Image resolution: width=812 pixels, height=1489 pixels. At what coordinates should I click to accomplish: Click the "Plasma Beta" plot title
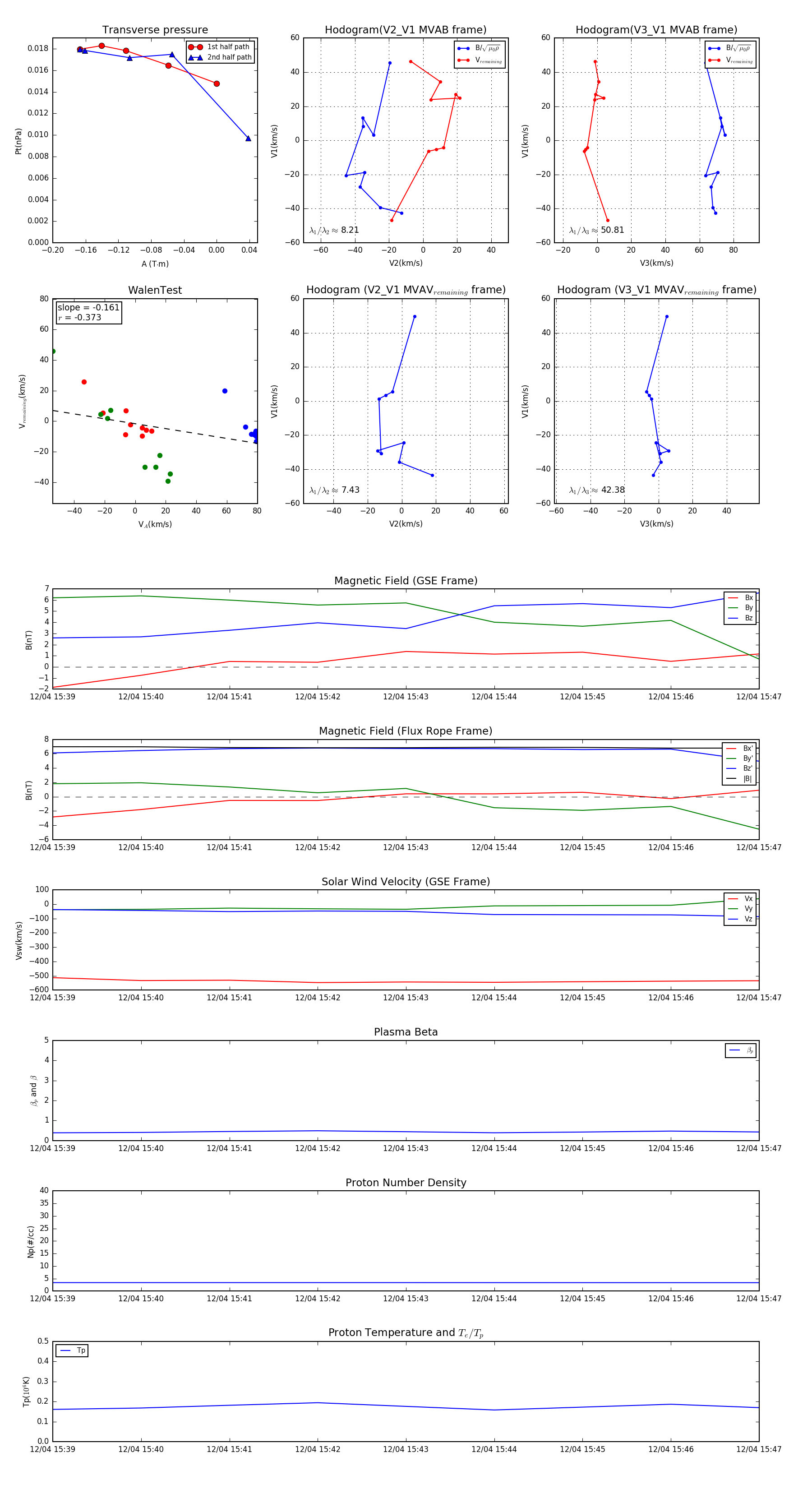tap(406, 1032)
